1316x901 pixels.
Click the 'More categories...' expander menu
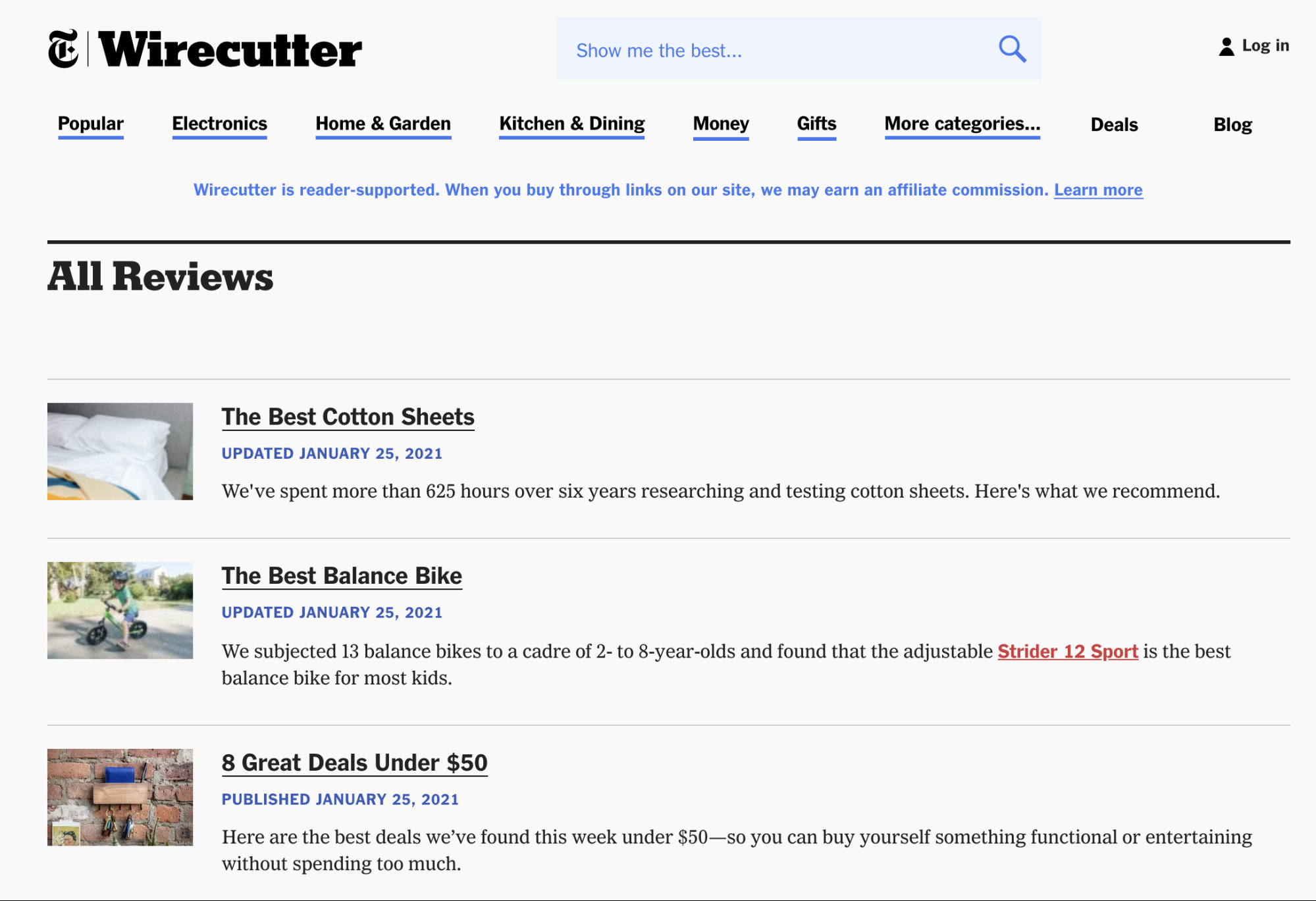[963, 124]
